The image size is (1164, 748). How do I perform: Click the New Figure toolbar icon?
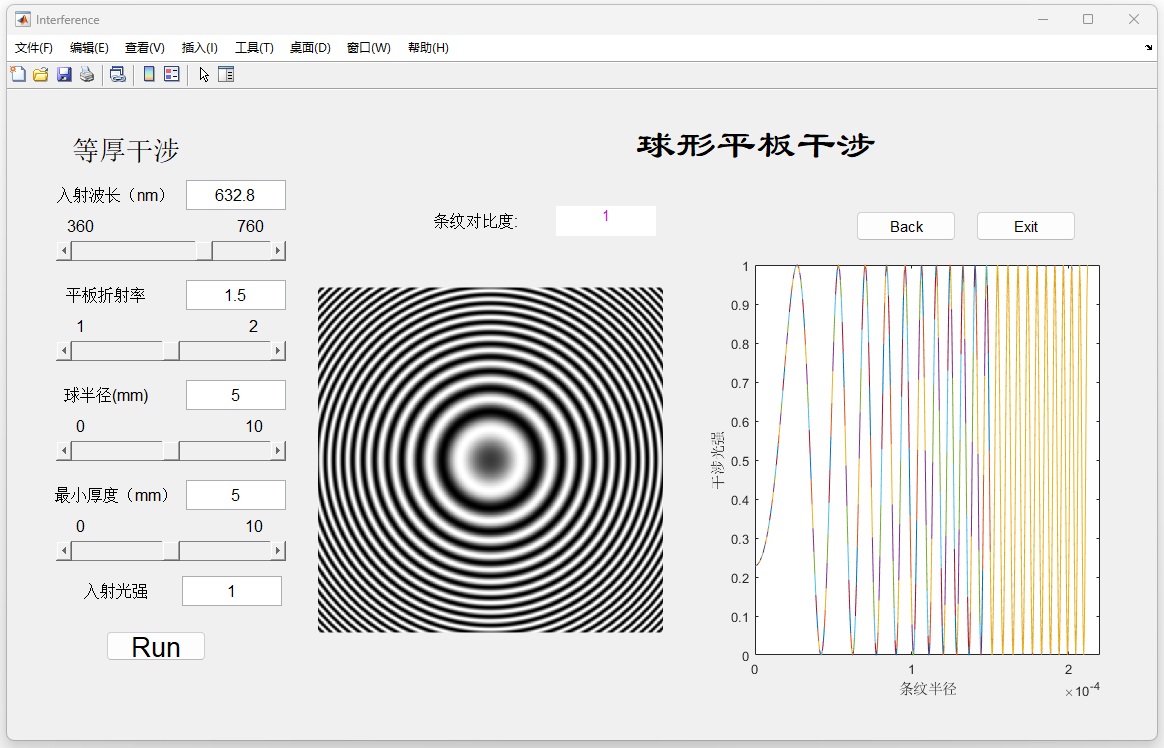[18, 74]
